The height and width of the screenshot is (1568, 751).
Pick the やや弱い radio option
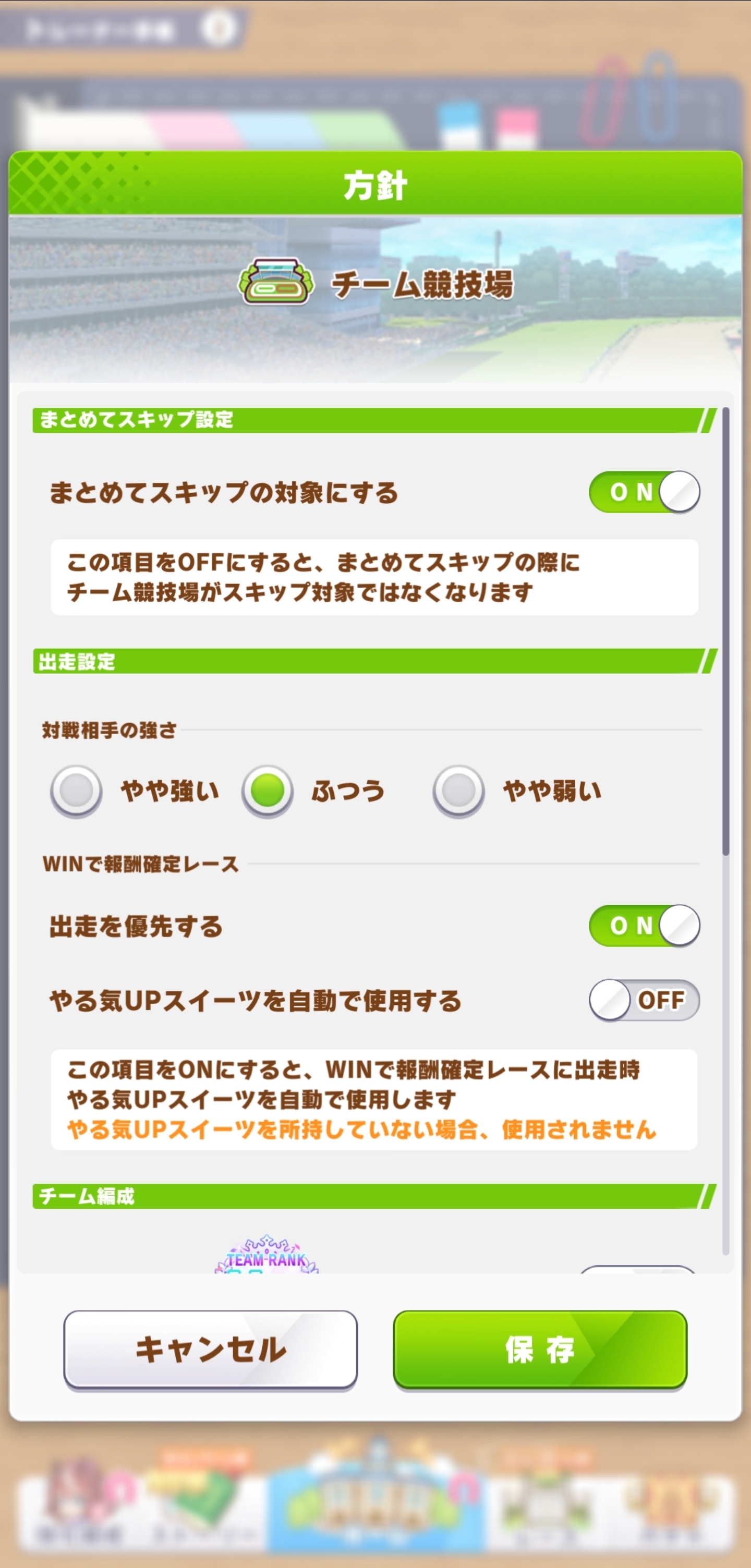pyautogui.click(x=458, y=791)
